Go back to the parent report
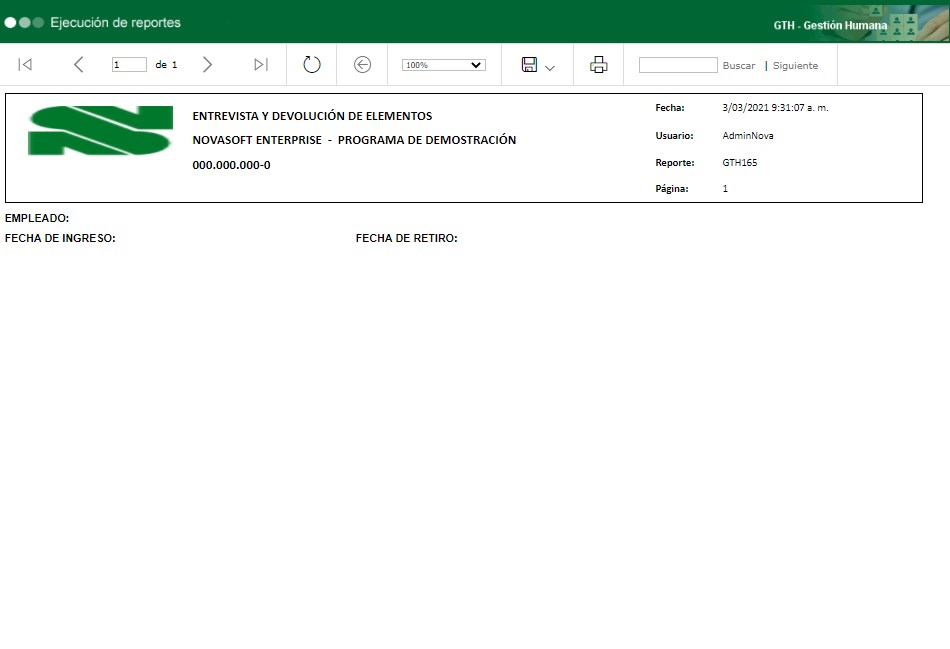The height and width of the screenshot is (649, 950). click(x=361, y=64)
